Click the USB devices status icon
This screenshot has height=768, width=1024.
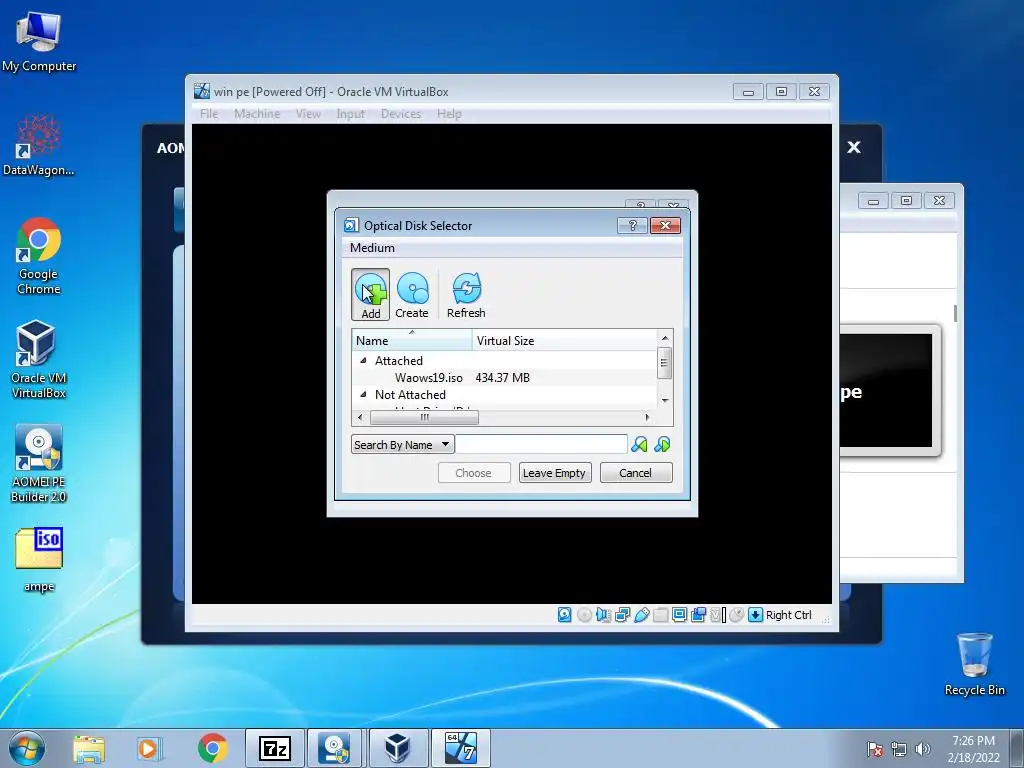click(x=641, y=615)
